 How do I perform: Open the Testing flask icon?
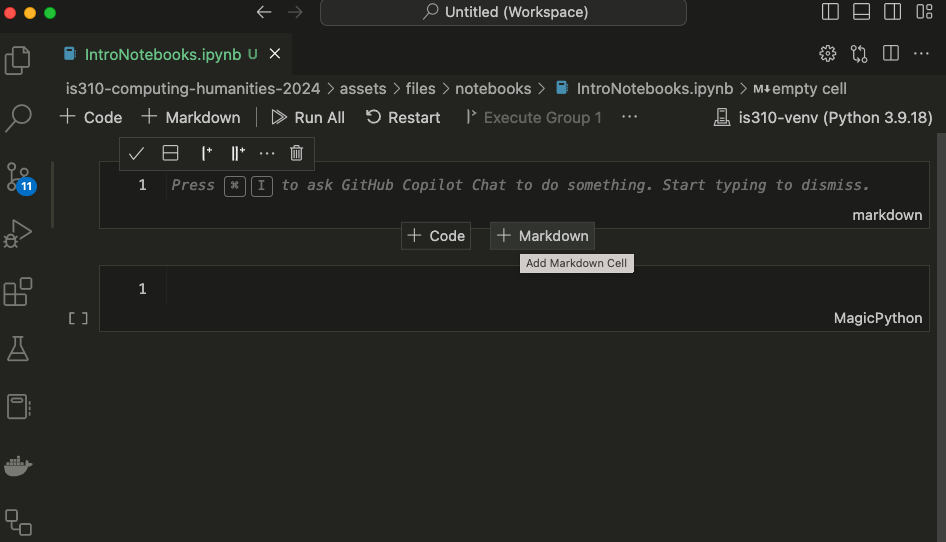[x=18, y=348]
